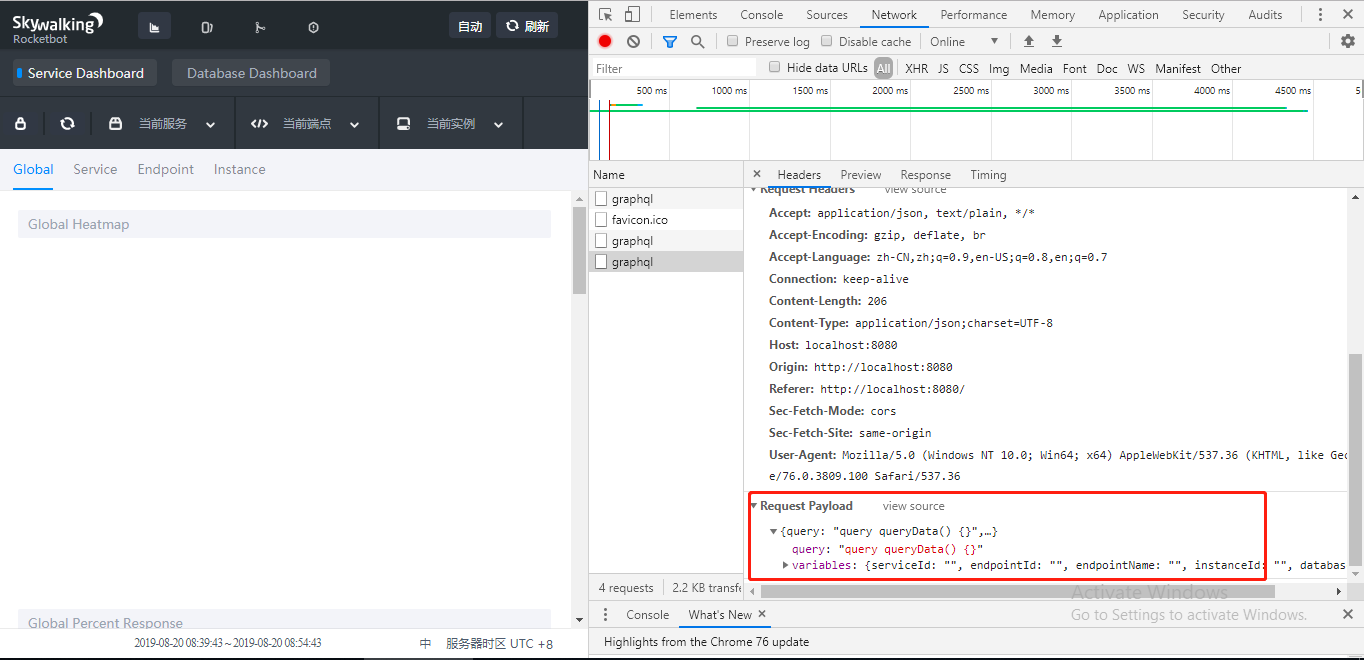Open the Timing tab of request details
The image size is (1364, 660).
(988, 174)
